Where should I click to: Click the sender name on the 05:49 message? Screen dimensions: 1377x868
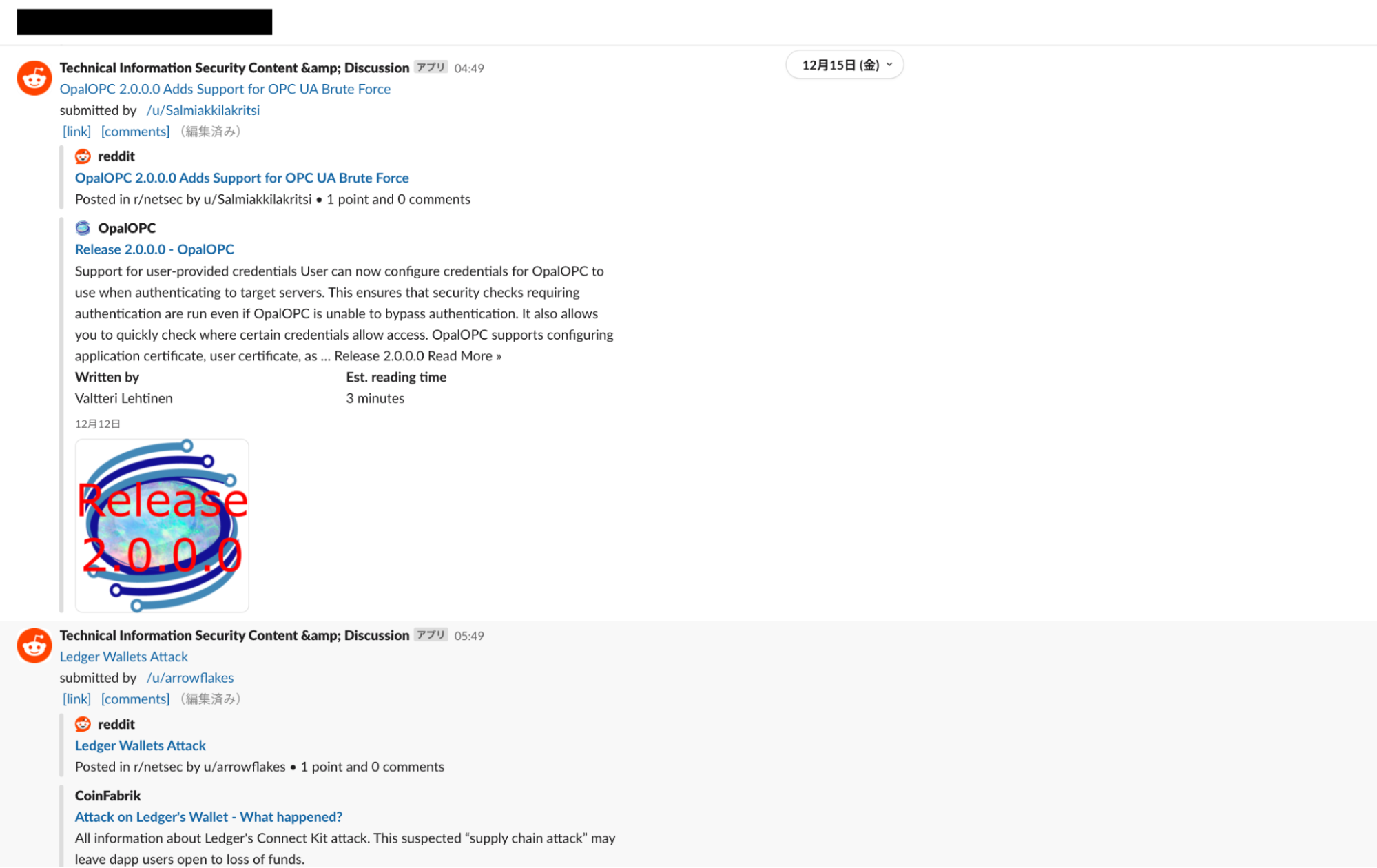[234, 635]
